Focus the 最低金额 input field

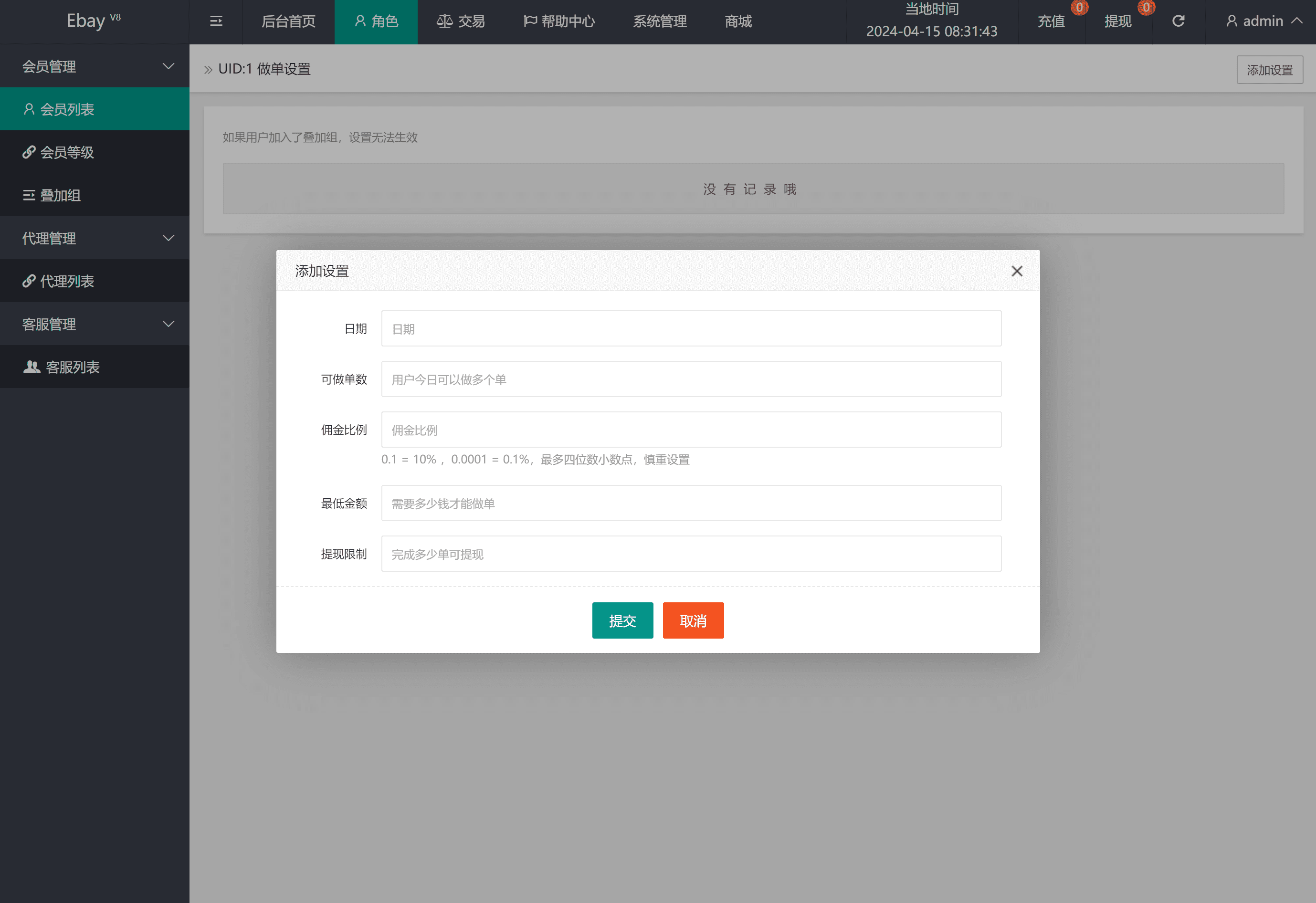[691, 503]
